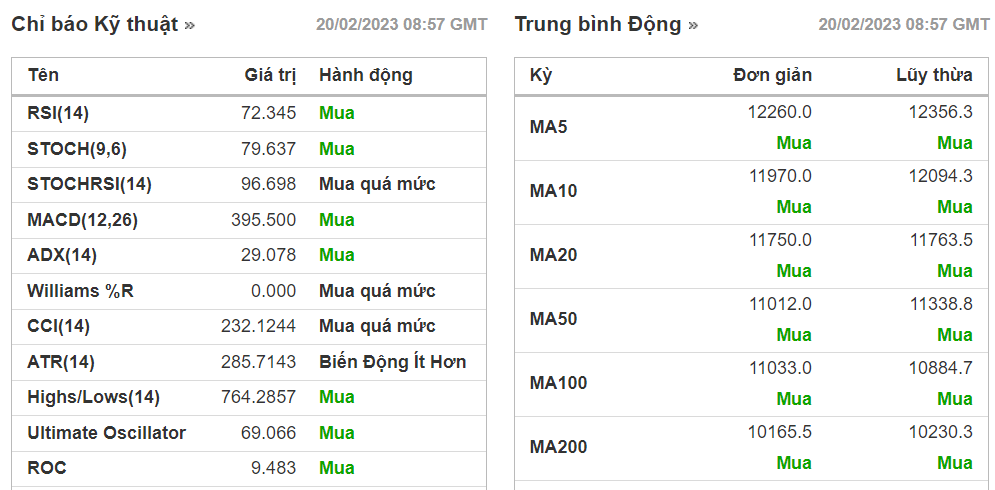This screenshot has width=995, height=490.
Task: Click the MA200 simple value 10165.5
Action: click(x=780, y=432)
